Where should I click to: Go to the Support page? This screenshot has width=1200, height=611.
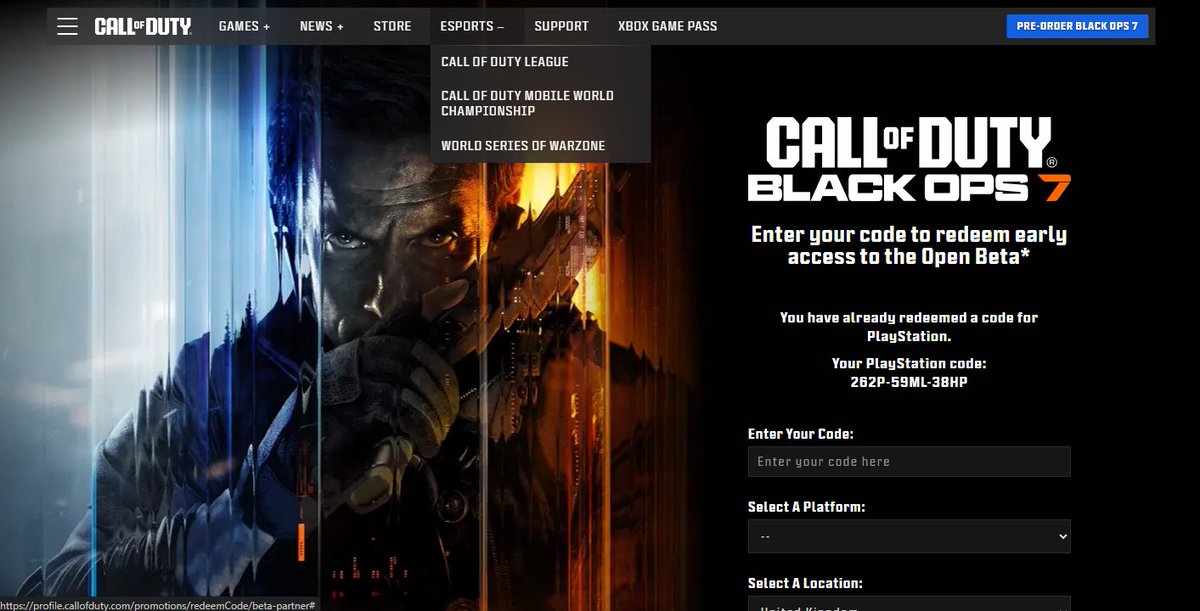pyautogui.click(x=561, y=26)
